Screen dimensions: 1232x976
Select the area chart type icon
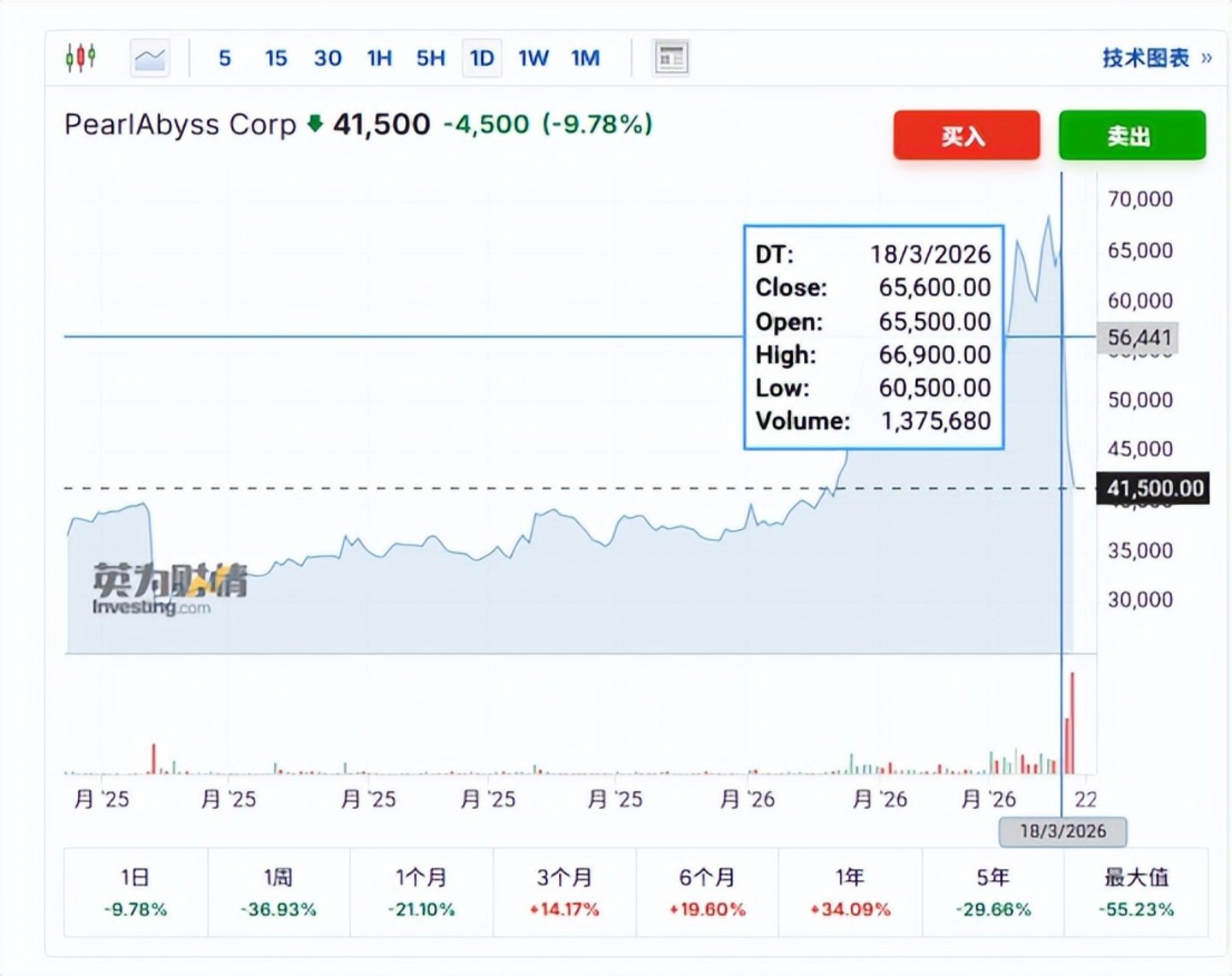click(x=150, y=58)
